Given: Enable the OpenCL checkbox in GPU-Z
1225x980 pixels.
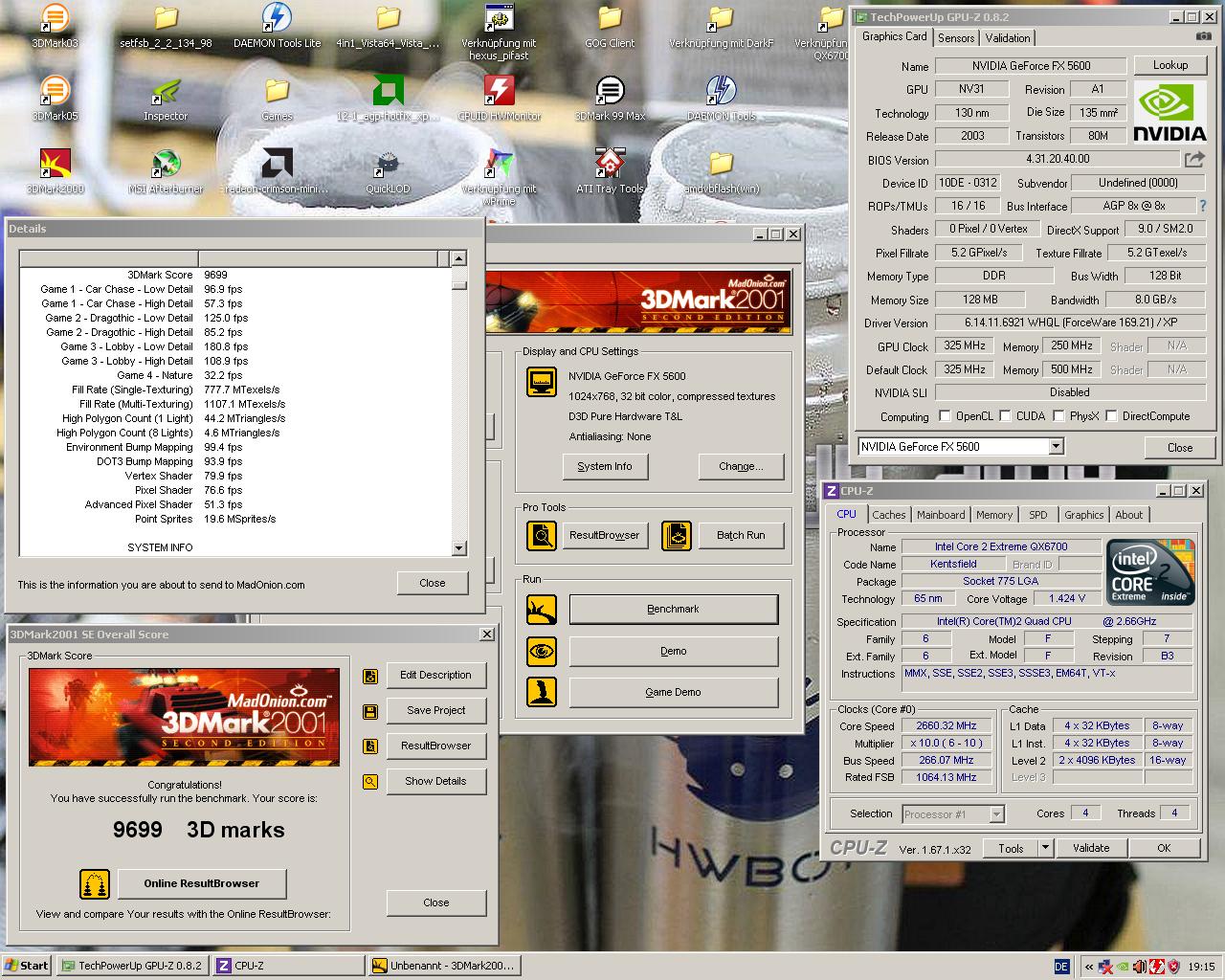Looking at the screenshot, I should pos(945,415).
